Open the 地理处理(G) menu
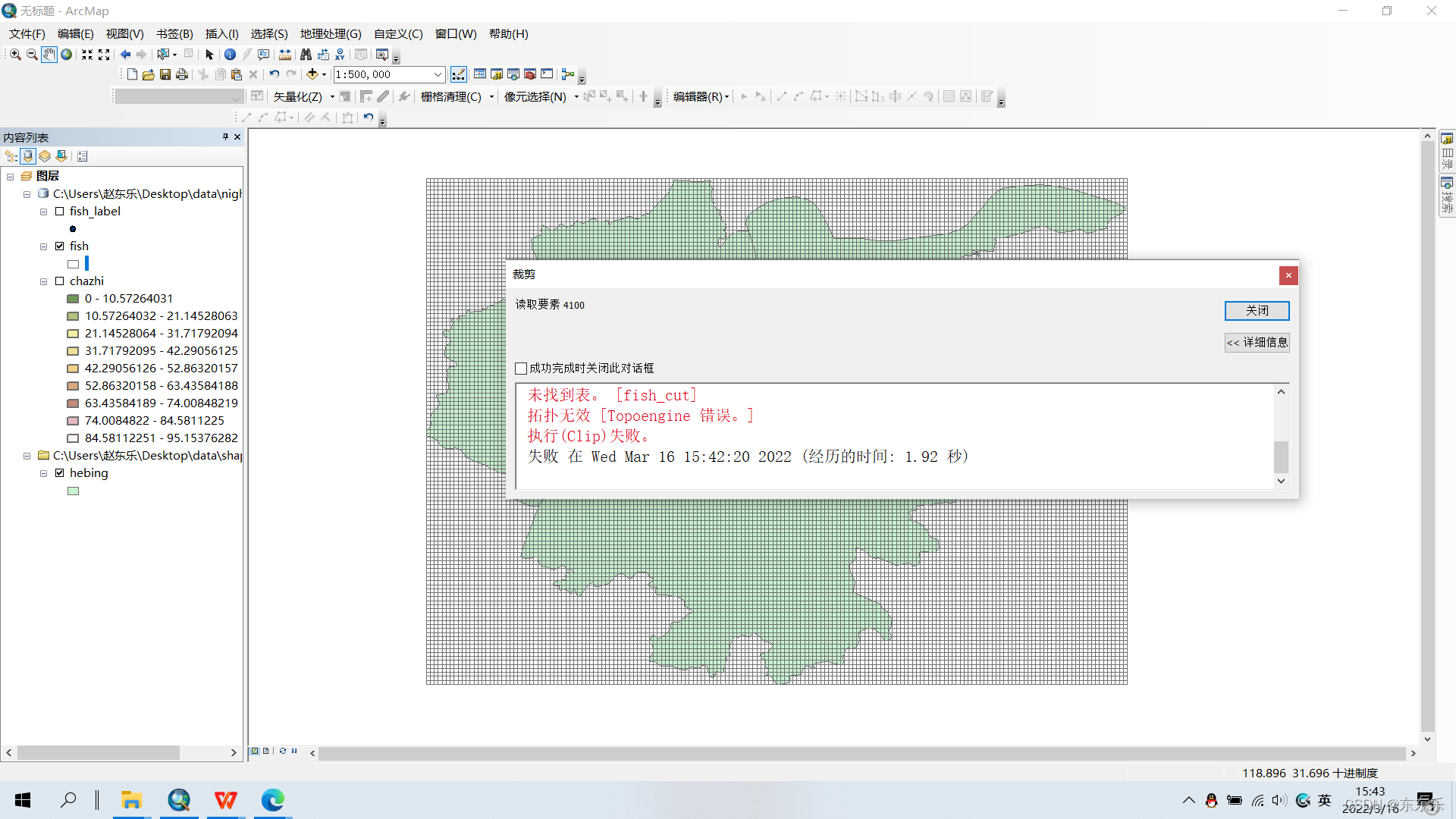This screenshot has width=1456, height=819. click(x=331, y=34)
